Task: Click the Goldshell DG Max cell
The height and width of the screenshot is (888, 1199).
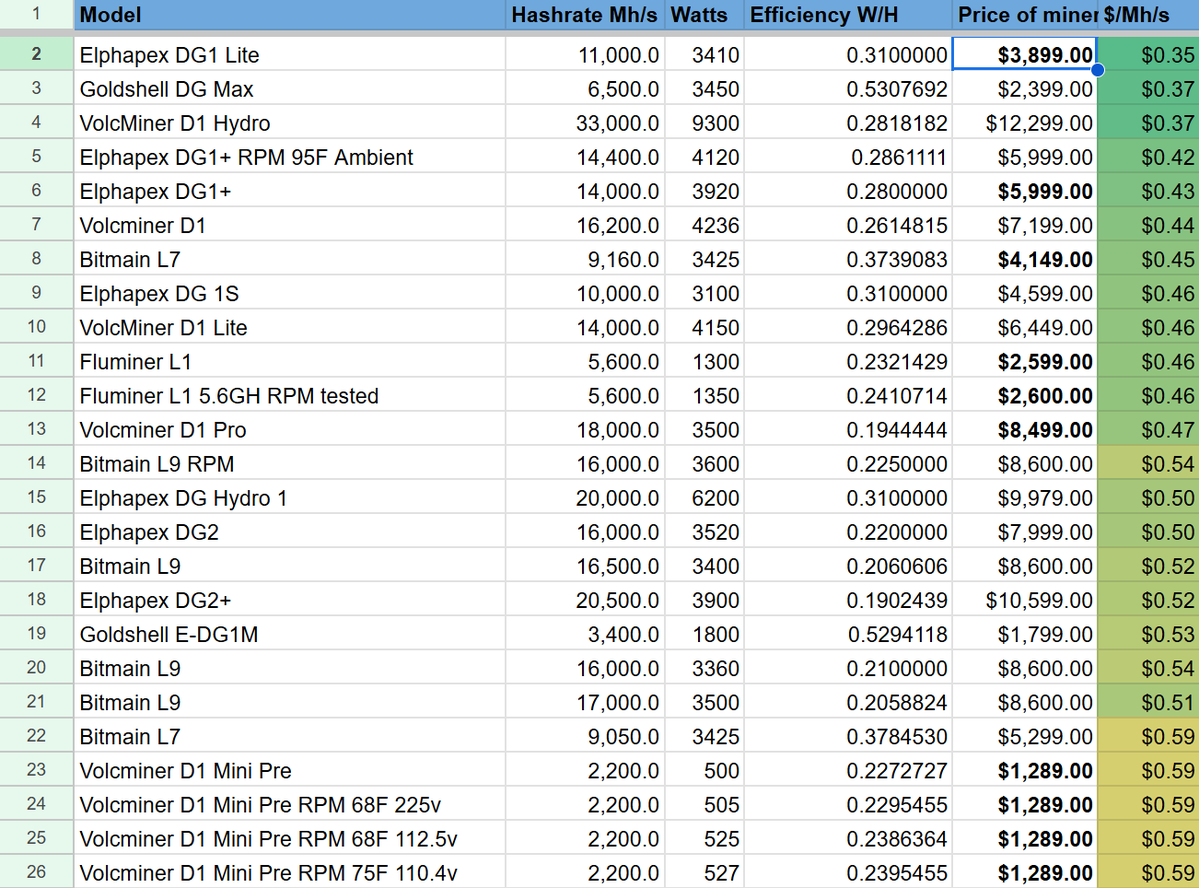Action: pyautogui.click(x=289, y=89)
